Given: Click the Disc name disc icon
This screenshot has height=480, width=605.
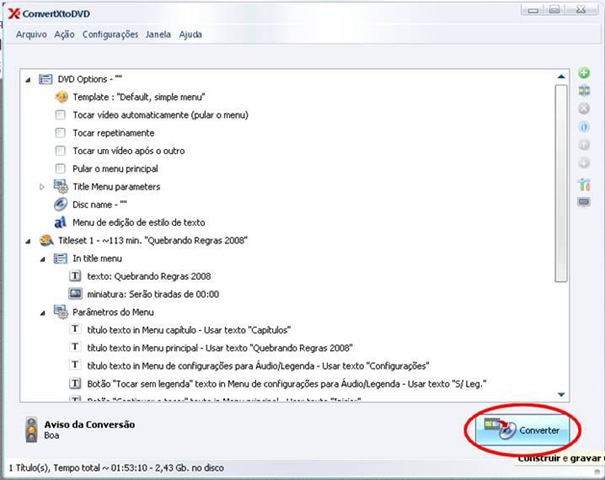Looking at the screenshot, I should pyautogui.click(x=61, y=205).
